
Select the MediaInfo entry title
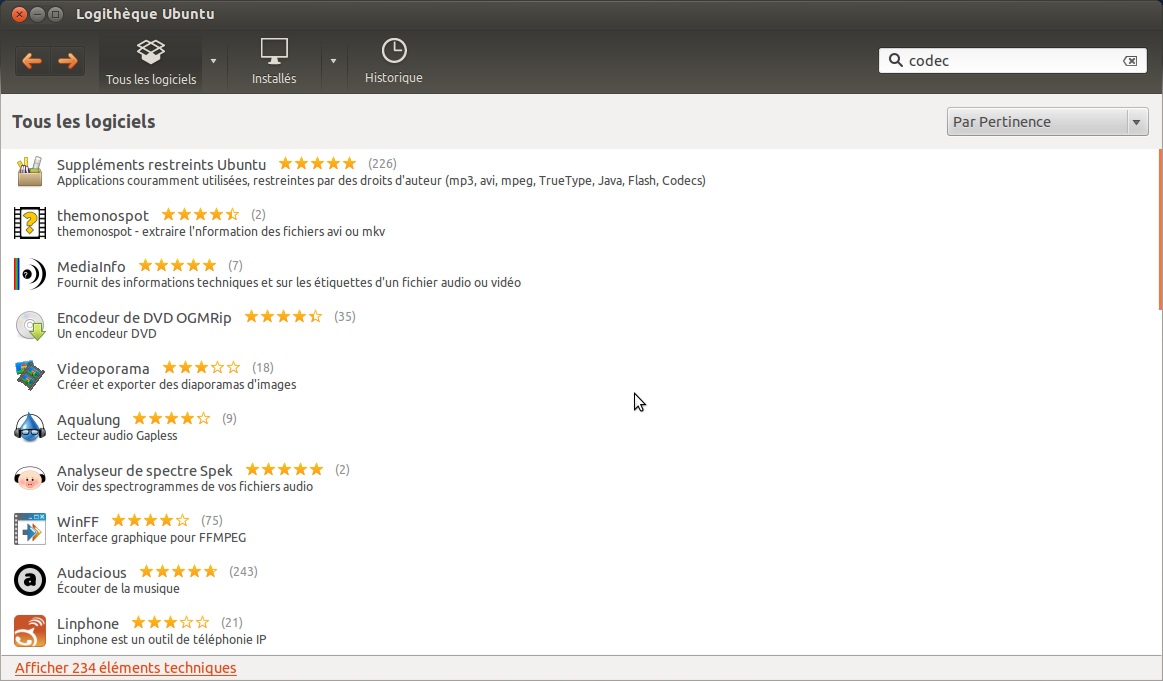(91, 266)
